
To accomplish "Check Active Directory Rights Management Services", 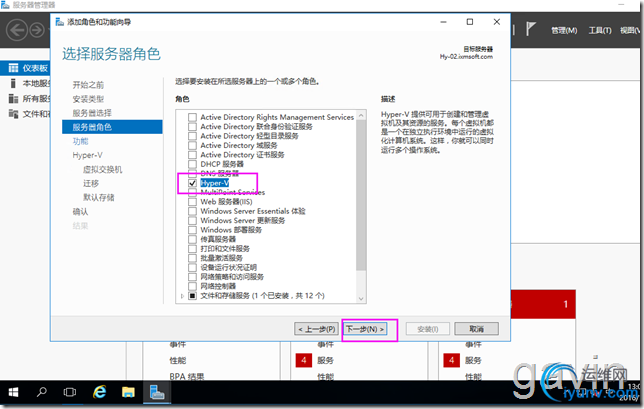I will point(192,117).
